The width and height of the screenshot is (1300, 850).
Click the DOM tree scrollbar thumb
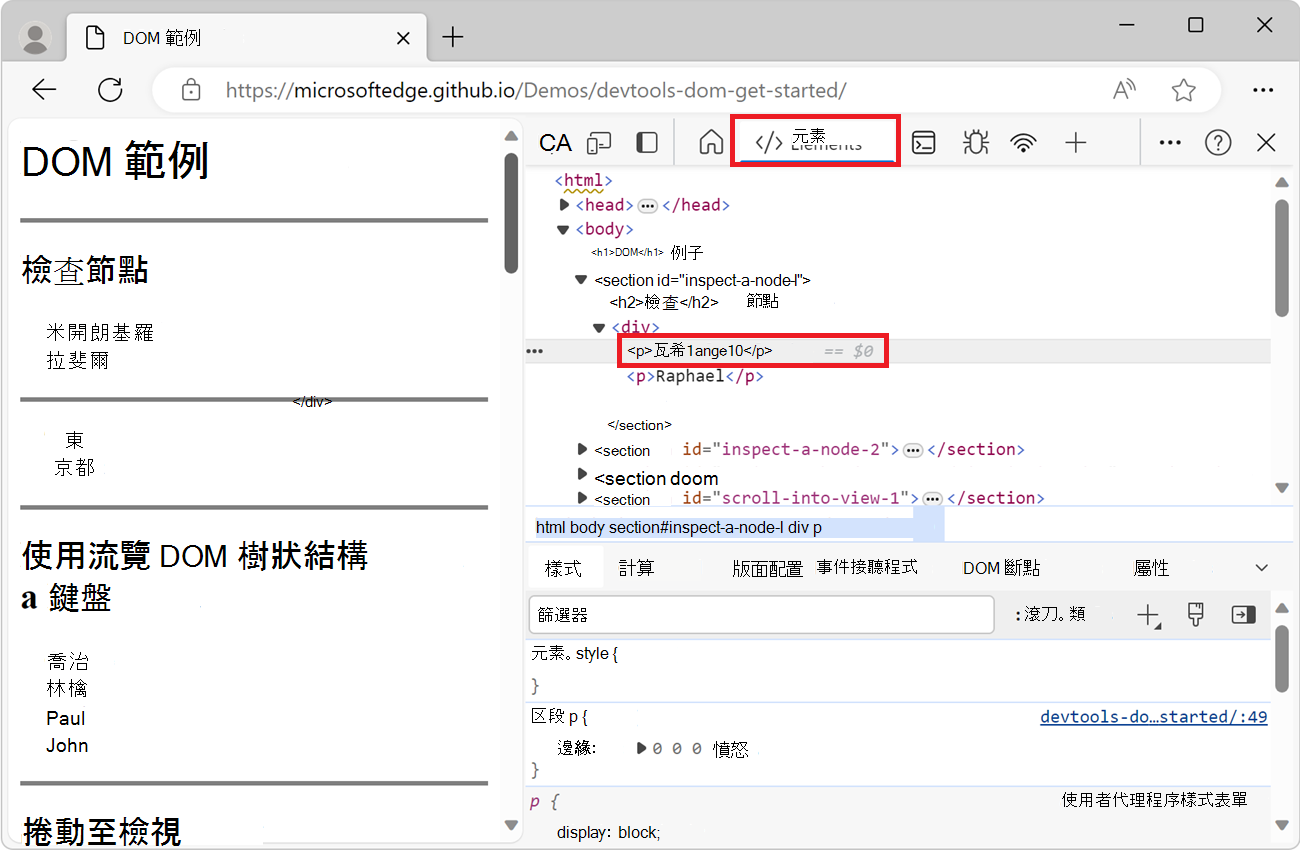[x=1283, y=258]
